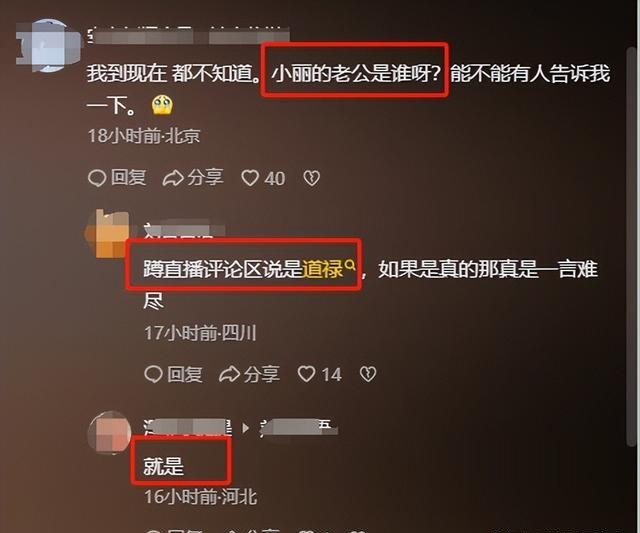This screenshot has height=533, width=640.
Task: Click the share arrow icon on the Beijing comment
Action: coord(173,178)
